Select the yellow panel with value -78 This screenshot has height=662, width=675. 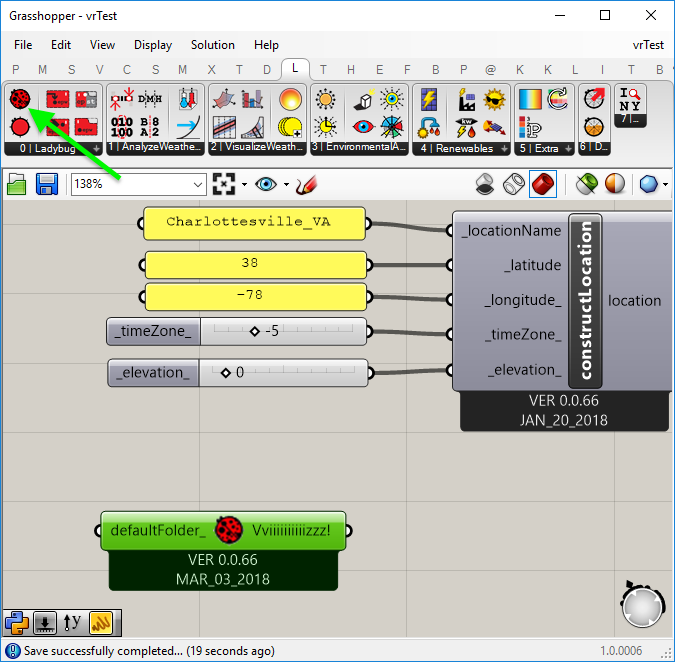click(x=256, y=297)
